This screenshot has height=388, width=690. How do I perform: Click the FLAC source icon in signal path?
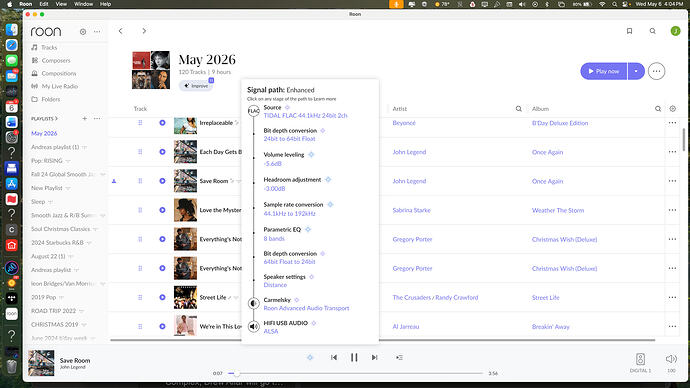(254, 111)
